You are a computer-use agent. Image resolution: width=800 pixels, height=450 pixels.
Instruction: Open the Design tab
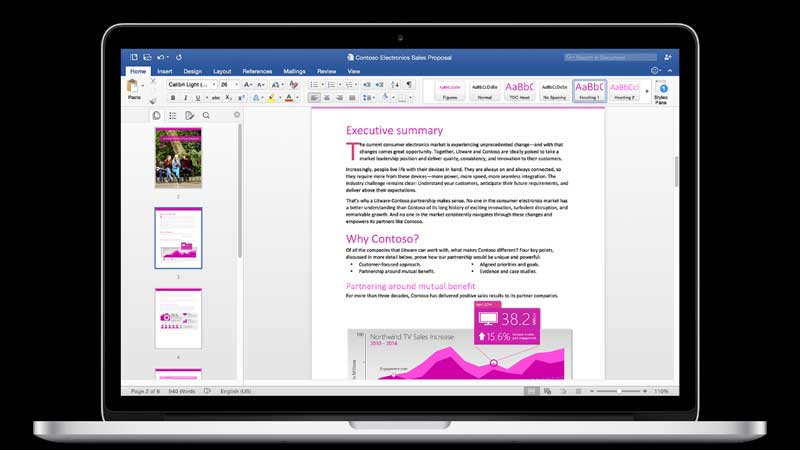[192, 71]
